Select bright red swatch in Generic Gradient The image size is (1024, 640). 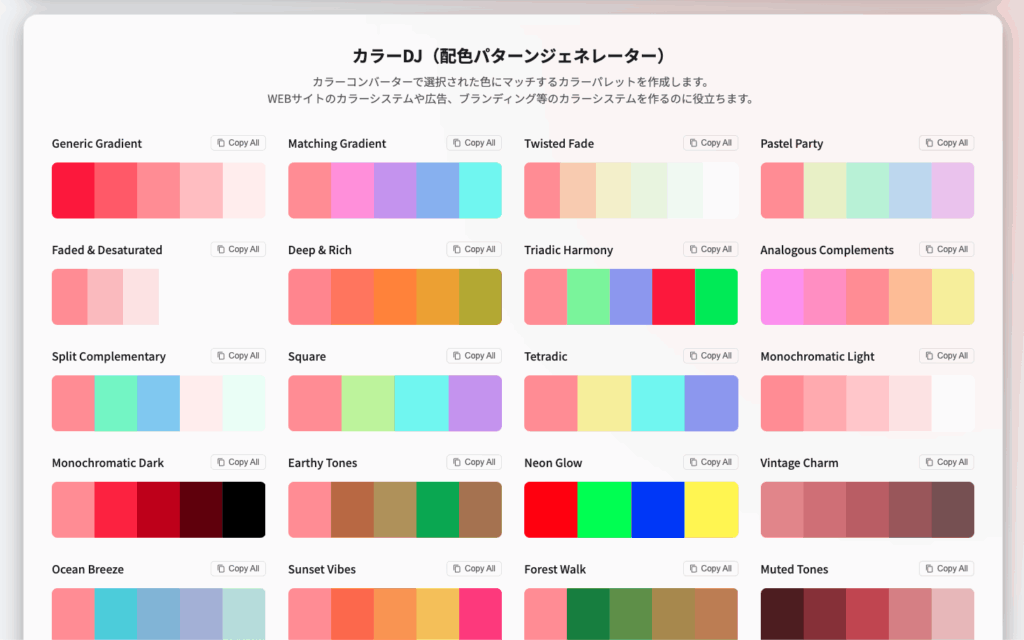tap(73, 190)
